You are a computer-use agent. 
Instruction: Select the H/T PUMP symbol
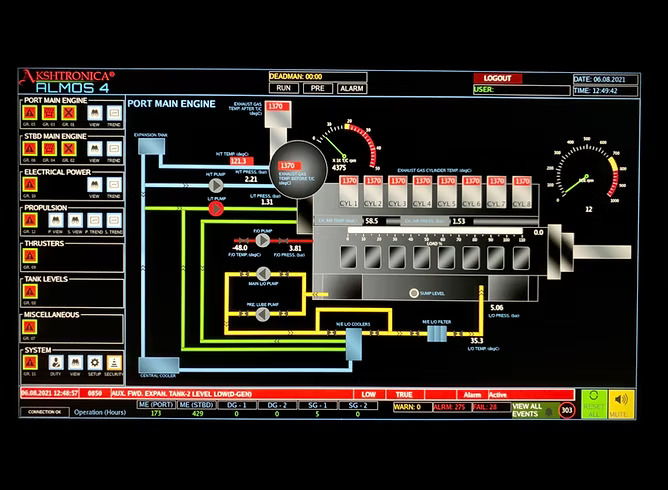pyautogui.click(x=216, y=185)
